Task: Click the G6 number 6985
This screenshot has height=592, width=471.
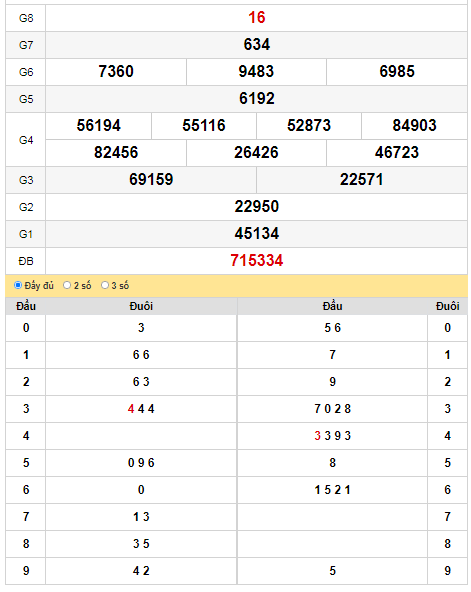Action: [397, 72]
